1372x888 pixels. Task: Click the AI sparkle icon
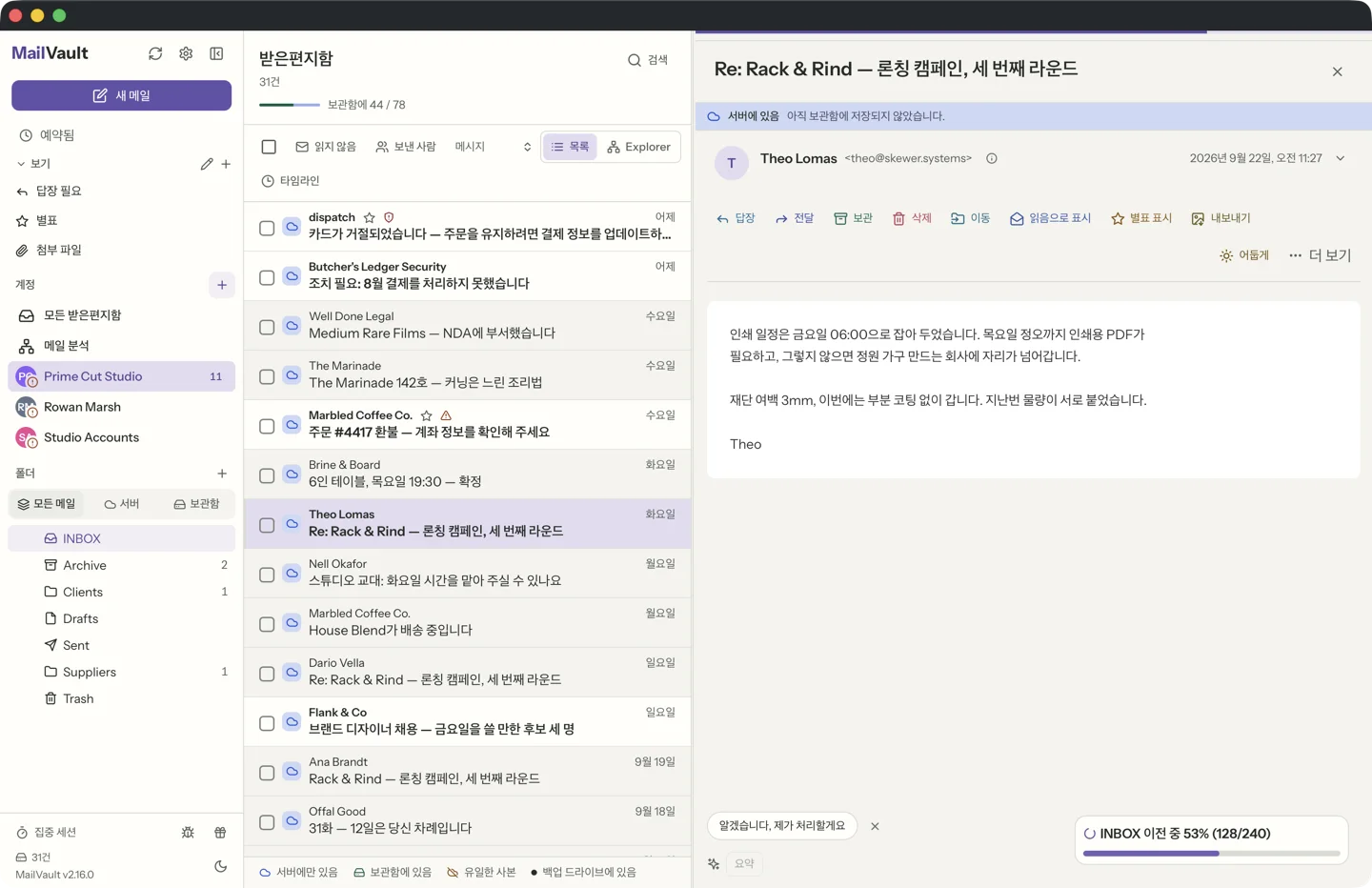pyautogui.click(x=714, y=863)
